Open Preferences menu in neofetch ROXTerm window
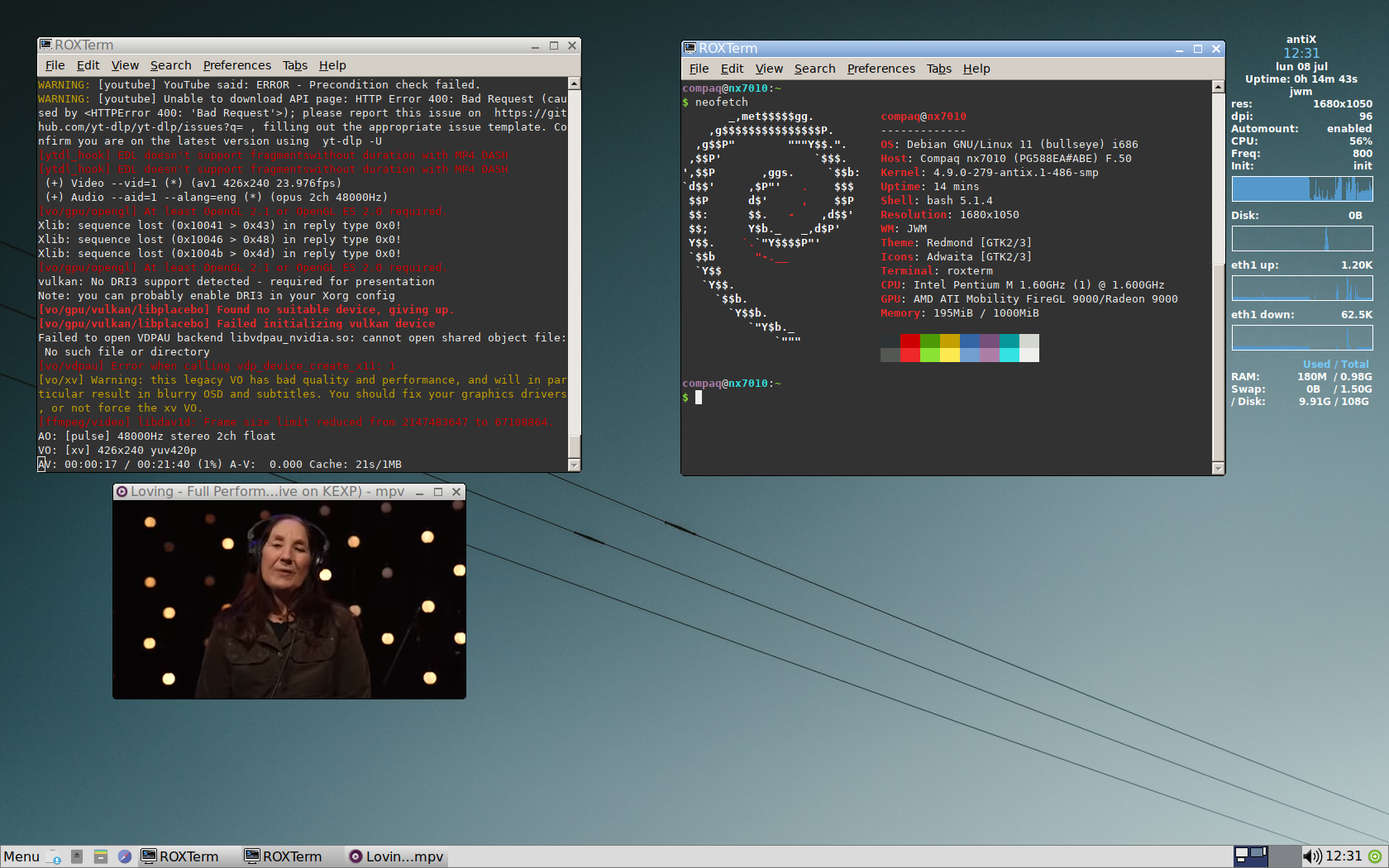Viewport: 1389px width, 868px height. 881,69
